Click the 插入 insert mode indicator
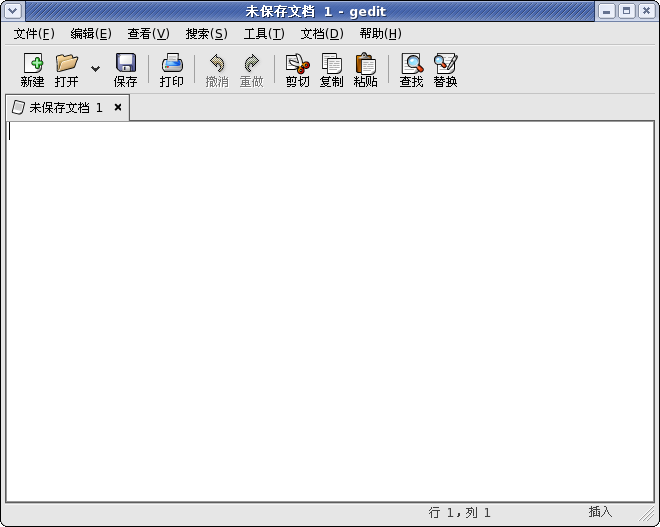 (x=600, y=511)
